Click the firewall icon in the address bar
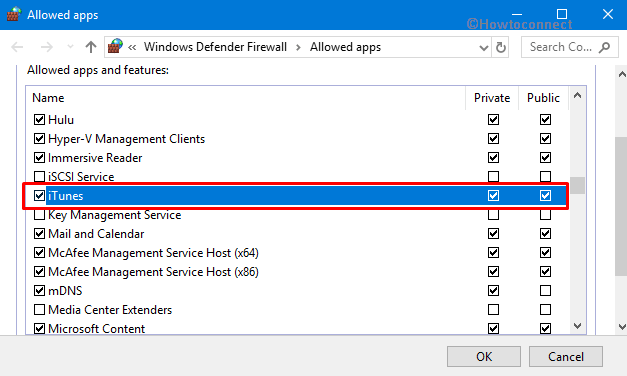Image resolution: width=627 pixels, height=376 pixels. click(x=115, y=46)
